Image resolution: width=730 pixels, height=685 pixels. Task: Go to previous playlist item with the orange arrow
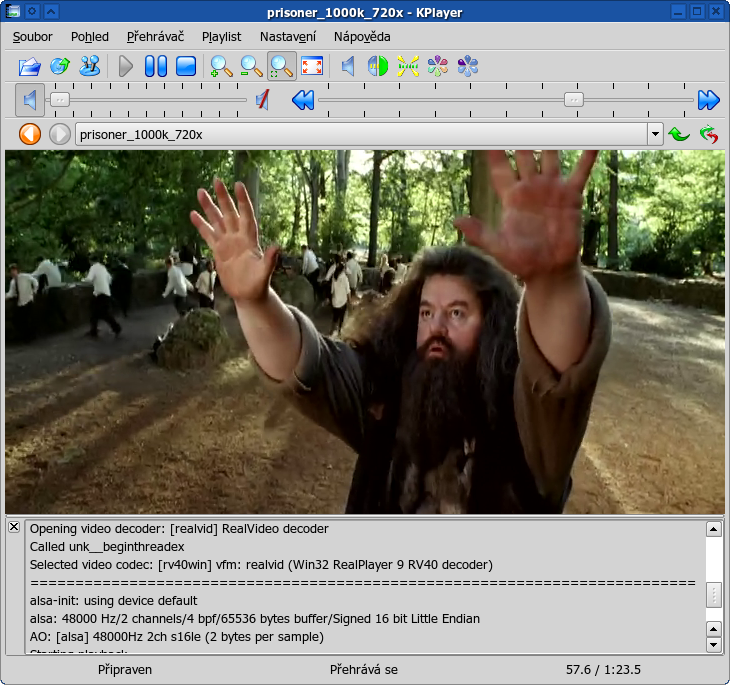pos(30,135)
